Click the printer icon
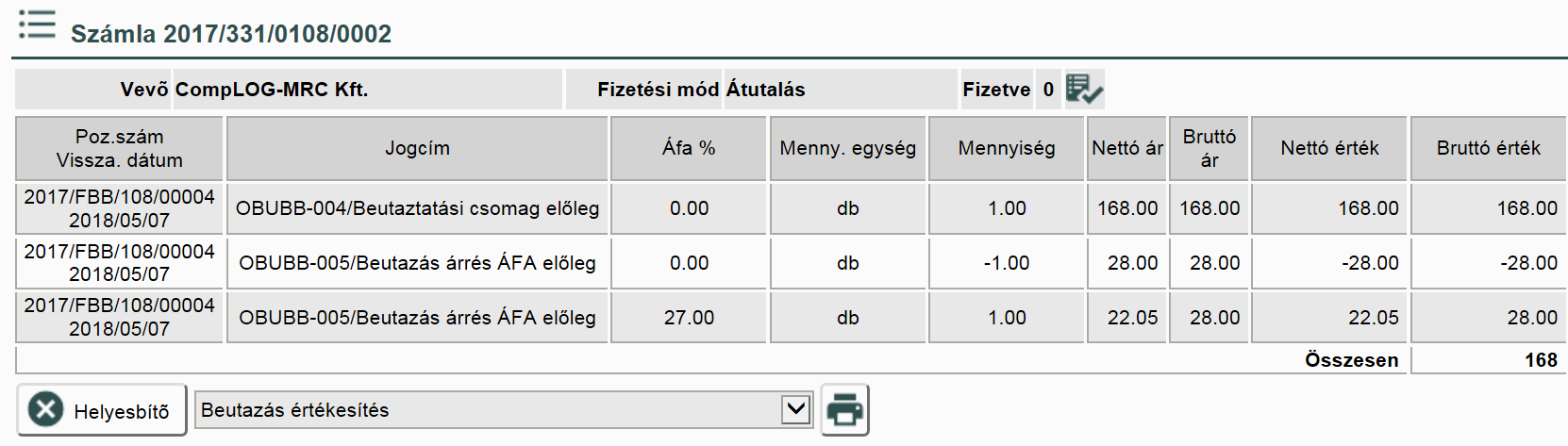 (x=844, y=410)
